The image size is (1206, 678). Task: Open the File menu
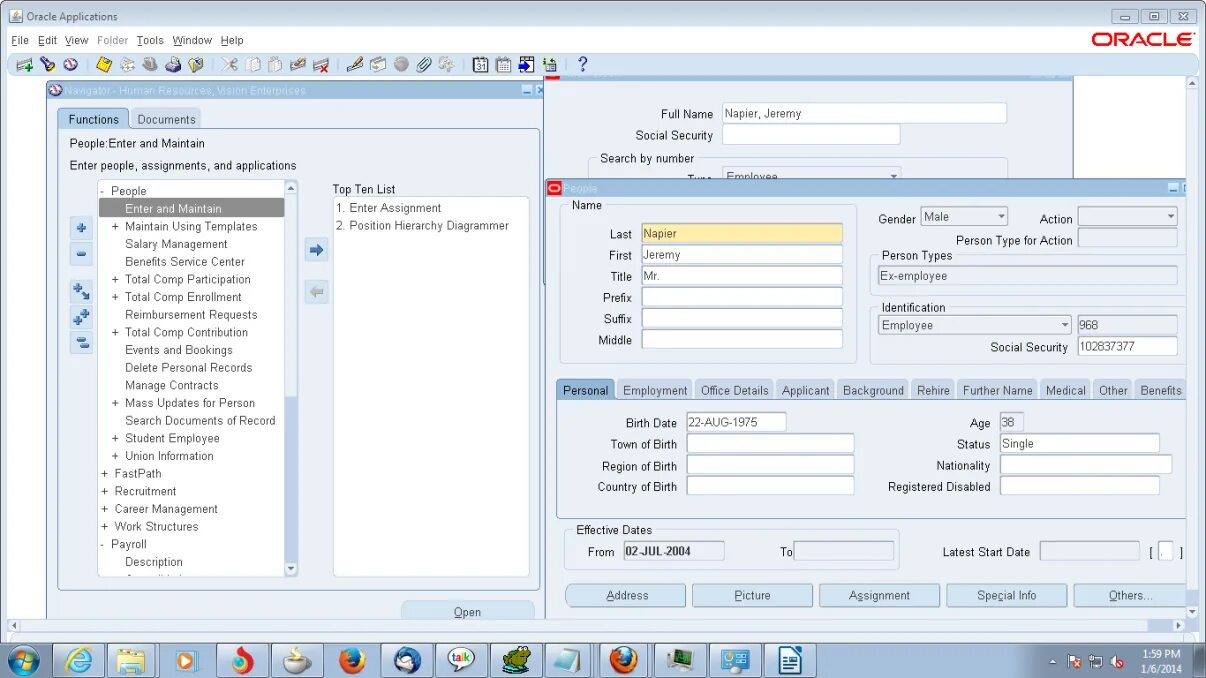click(x=20, y=40)
